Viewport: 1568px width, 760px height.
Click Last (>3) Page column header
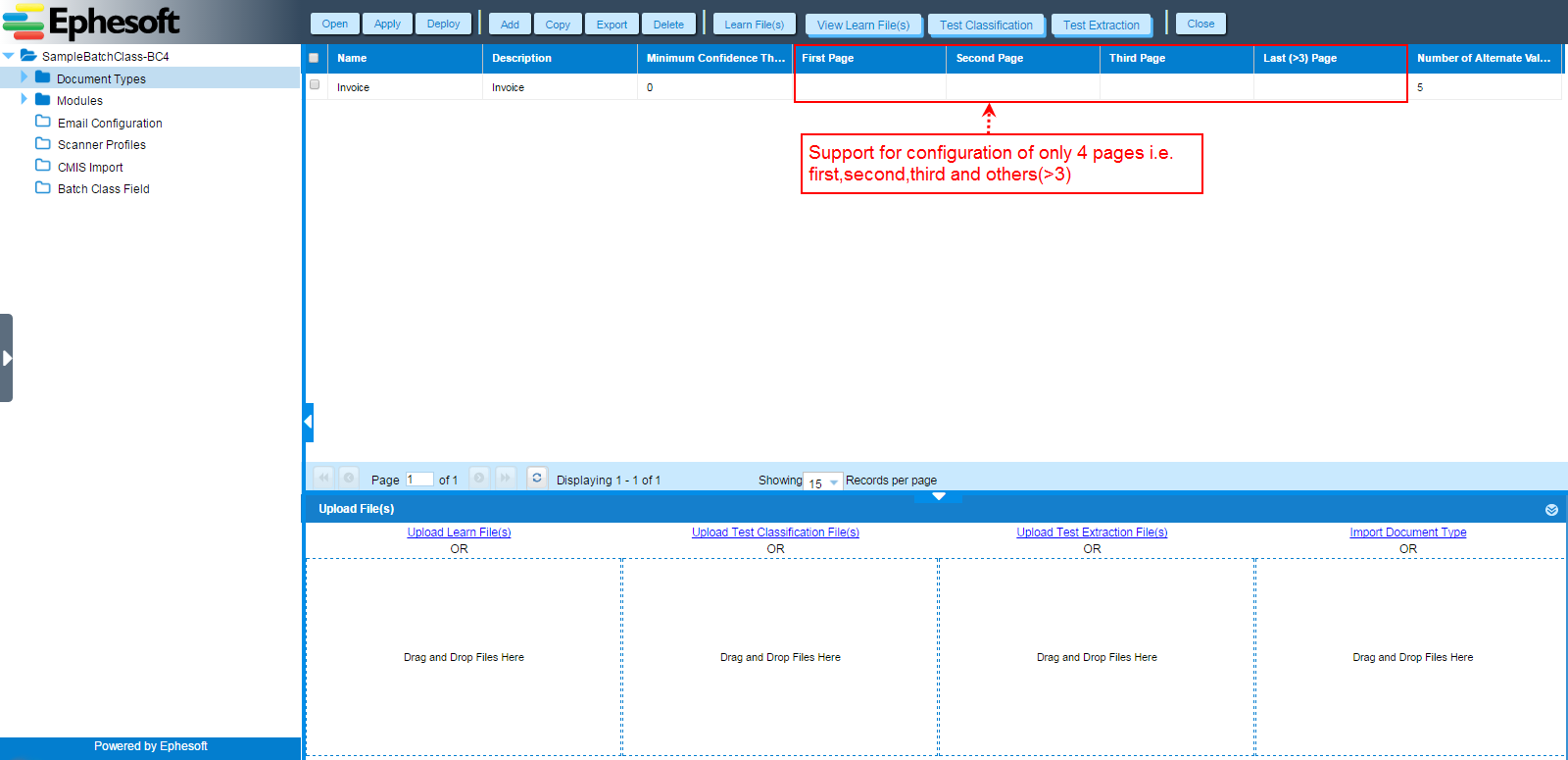[1331, 58]
